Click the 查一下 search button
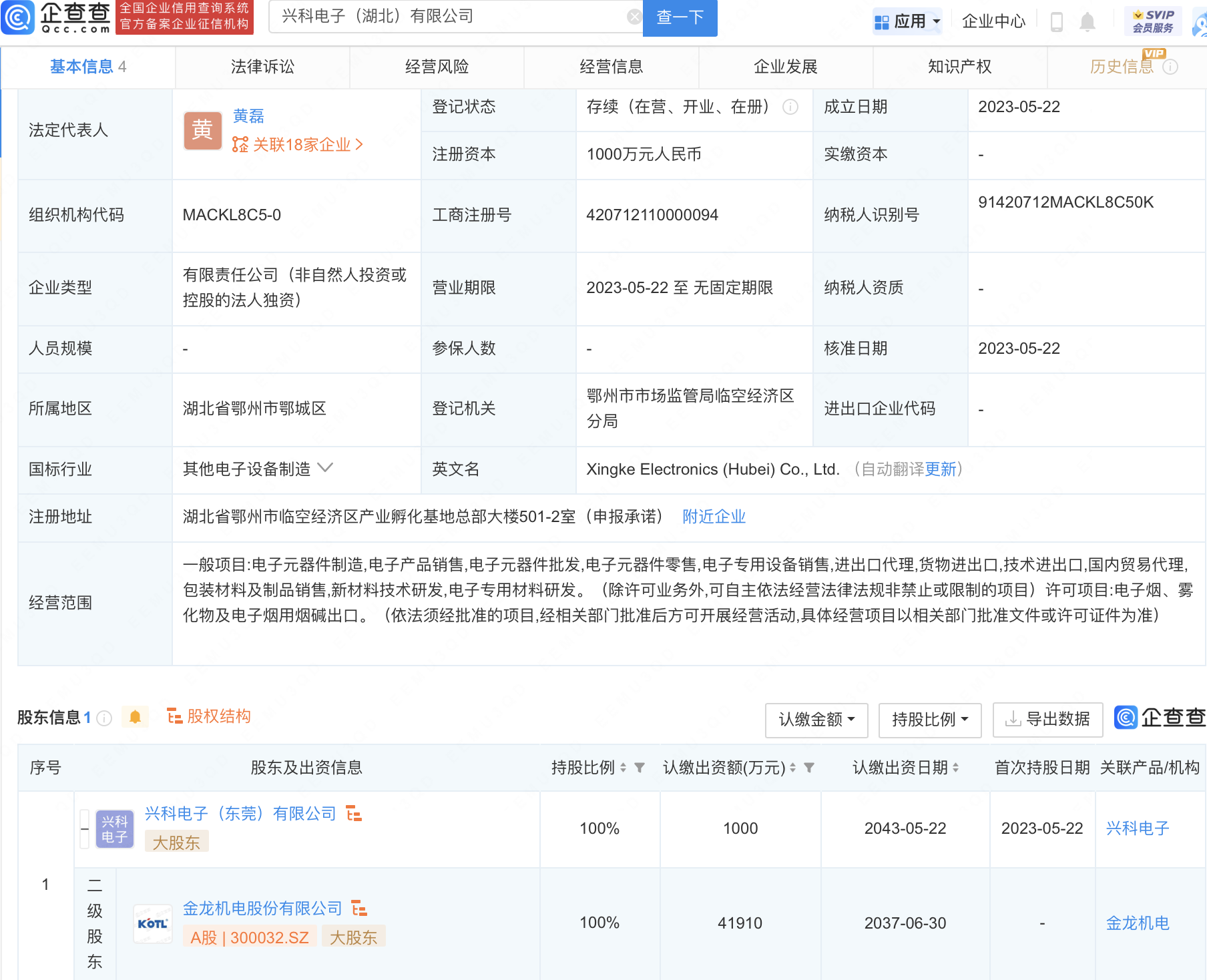Screen dimensions: 1207x980 (x=680, y=17)
